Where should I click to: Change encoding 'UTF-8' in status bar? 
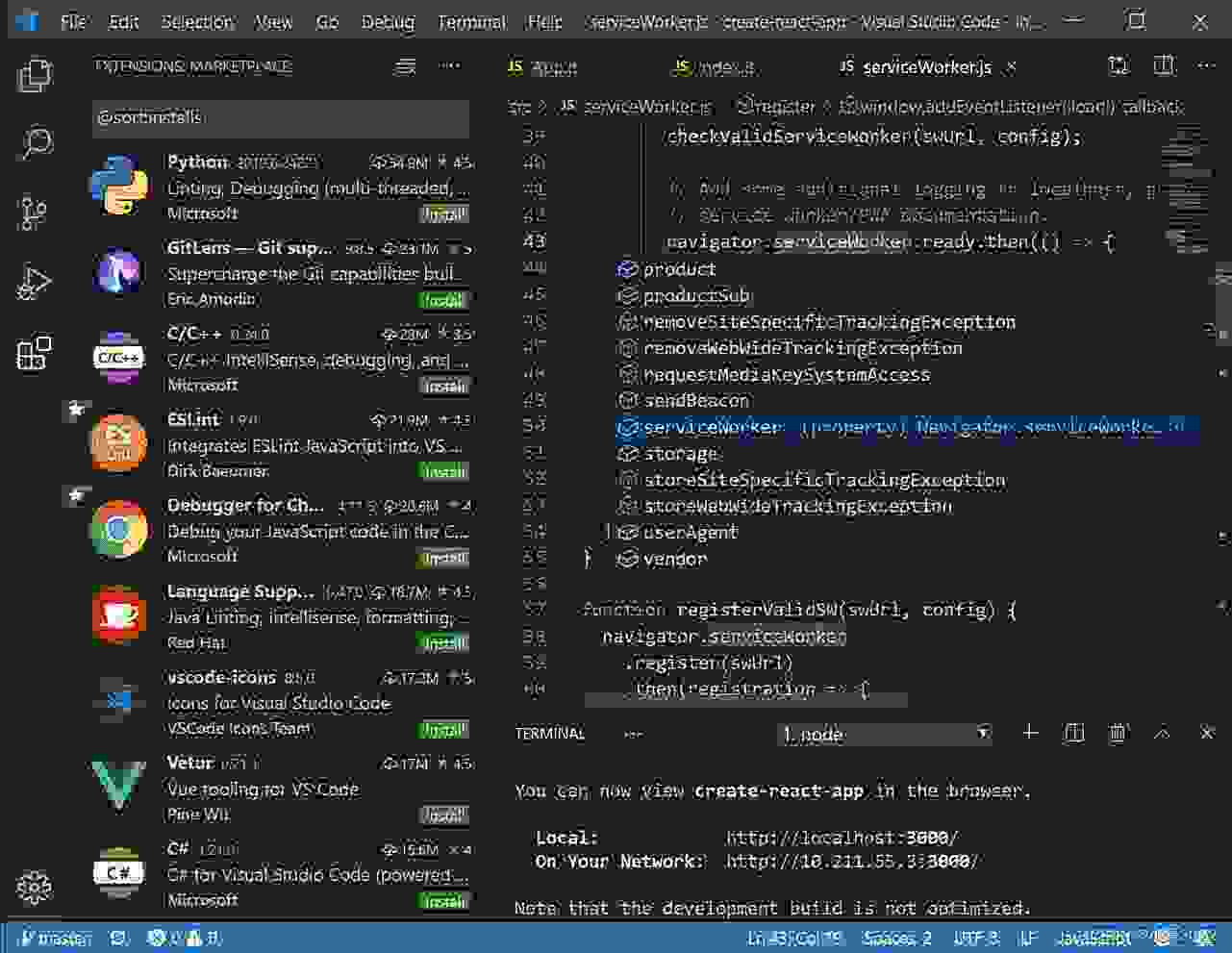(976, 938)
